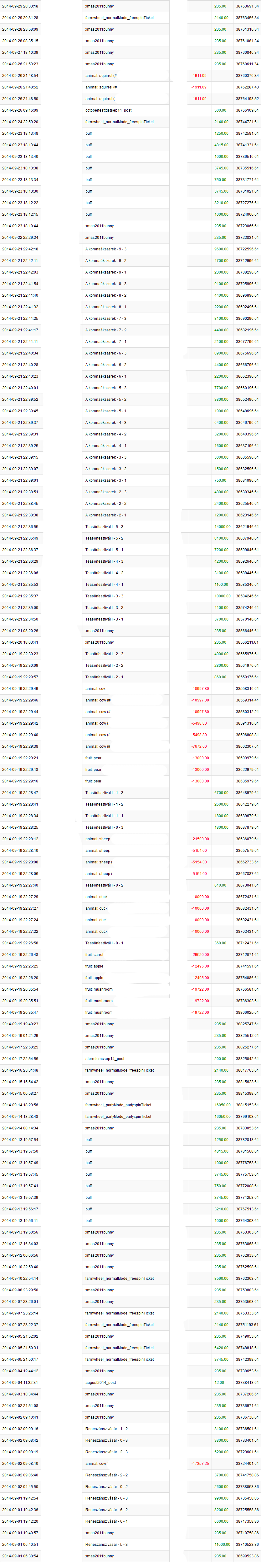Viewport: 261px width, 1568px height.
Task: Select balance value 38766109.61
Action: pyautogui.click(x=247, y=110)
